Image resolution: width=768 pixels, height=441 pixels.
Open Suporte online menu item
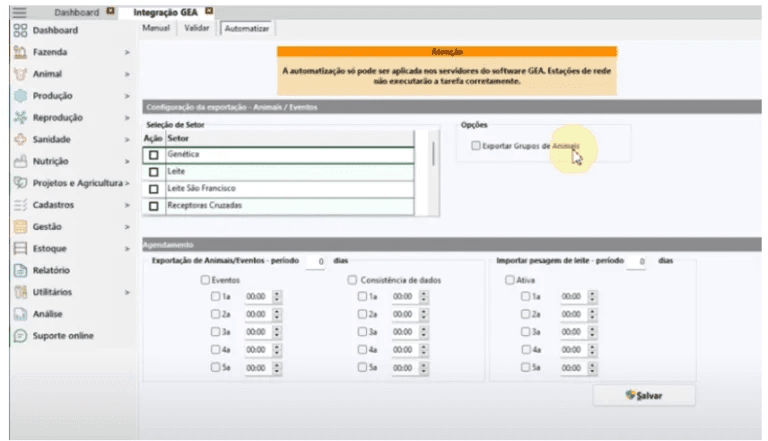(63, 336)
